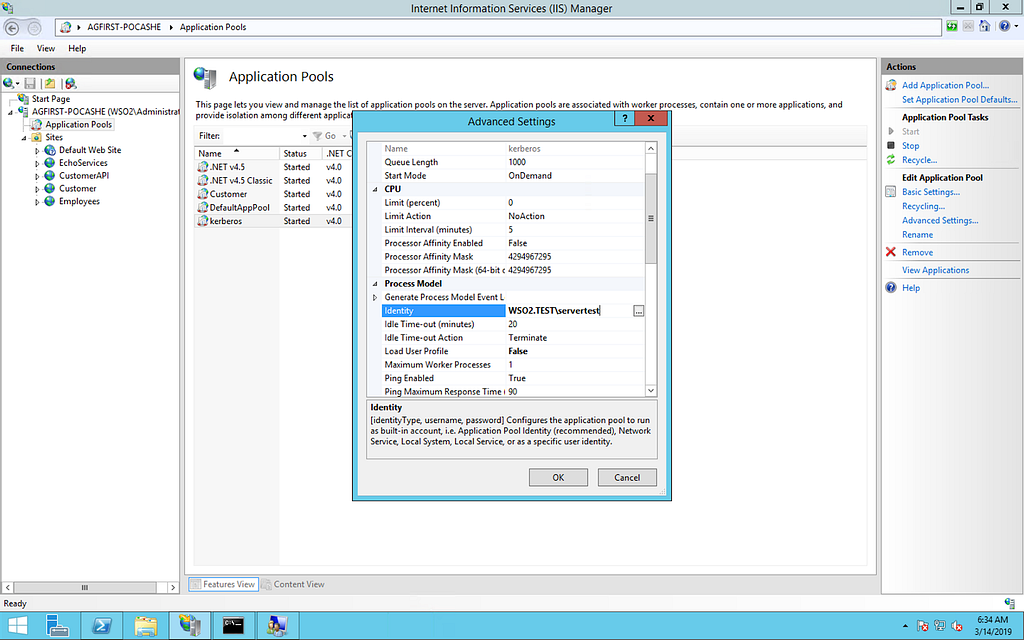Click Cancel in Advanced Settings dialog
Screen dimensions: 1024x640
pos(627,477)
